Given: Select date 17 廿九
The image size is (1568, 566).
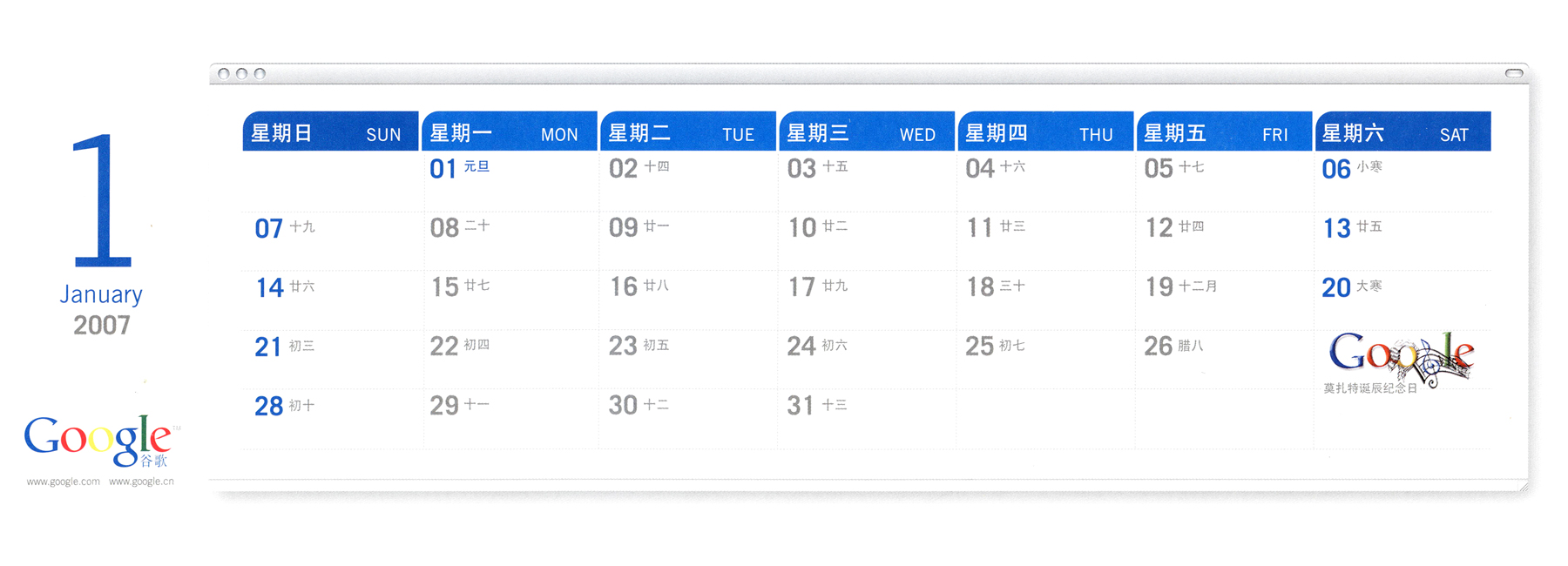Looking at the screenshot, I should coord(818,286).
